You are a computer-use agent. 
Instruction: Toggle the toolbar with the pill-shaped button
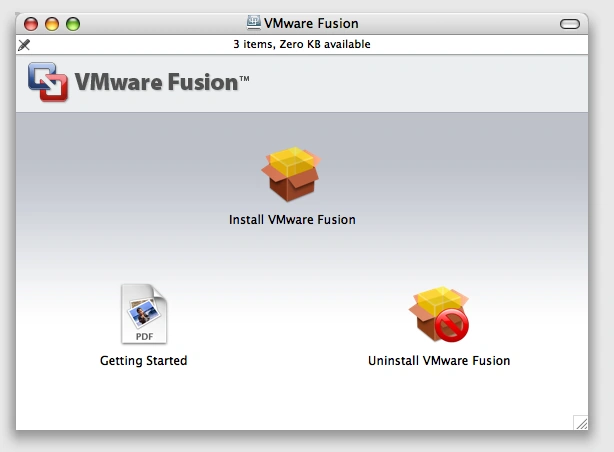point(570,24)
